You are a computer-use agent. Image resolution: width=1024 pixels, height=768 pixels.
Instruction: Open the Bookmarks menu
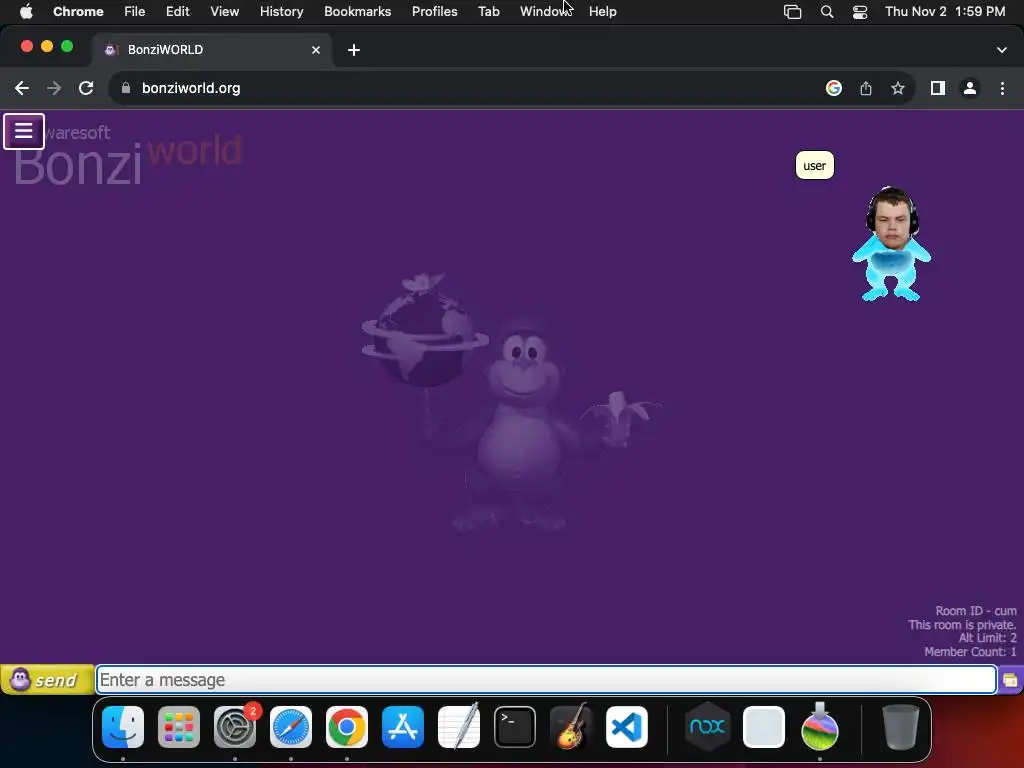tap(358, 12)
